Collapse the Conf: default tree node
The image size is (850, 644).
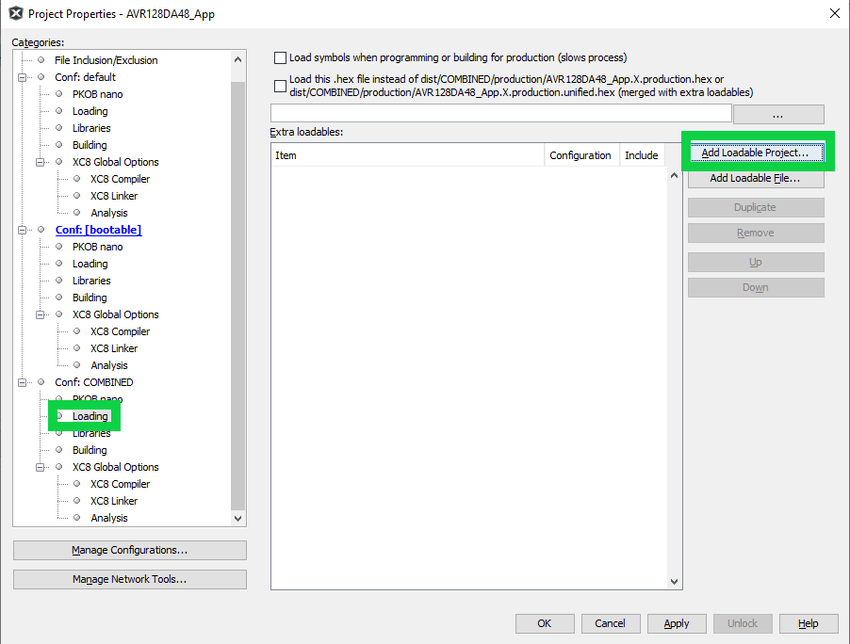coord(23,77)
